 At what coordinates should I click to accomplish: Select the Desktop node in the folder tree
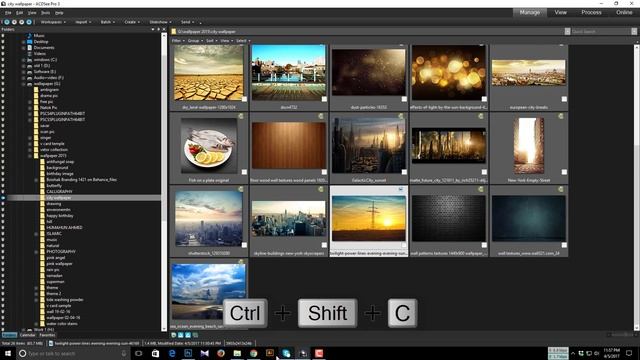(x=41, y=42)
